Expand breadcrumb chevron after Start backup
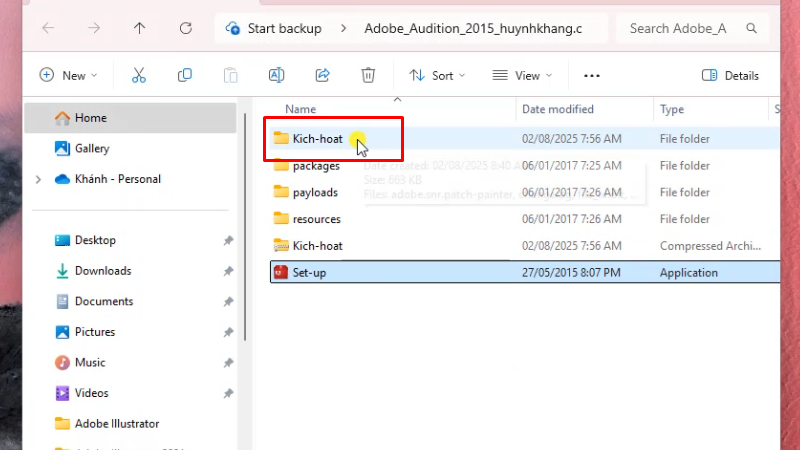 (343, 29)
